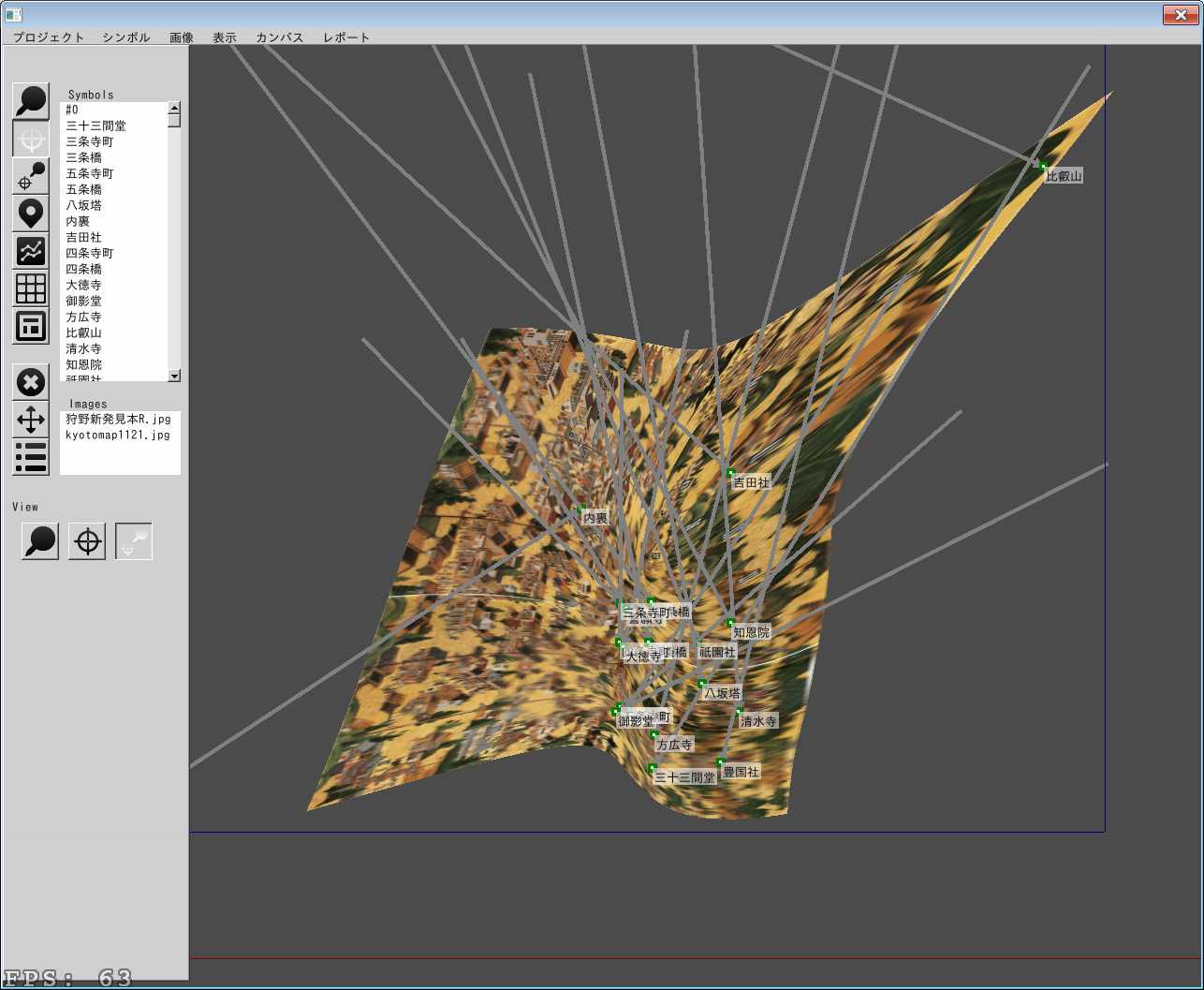Click Symbols list scrollbar up arrow
Screen dimensions: 1204x990
174,108
